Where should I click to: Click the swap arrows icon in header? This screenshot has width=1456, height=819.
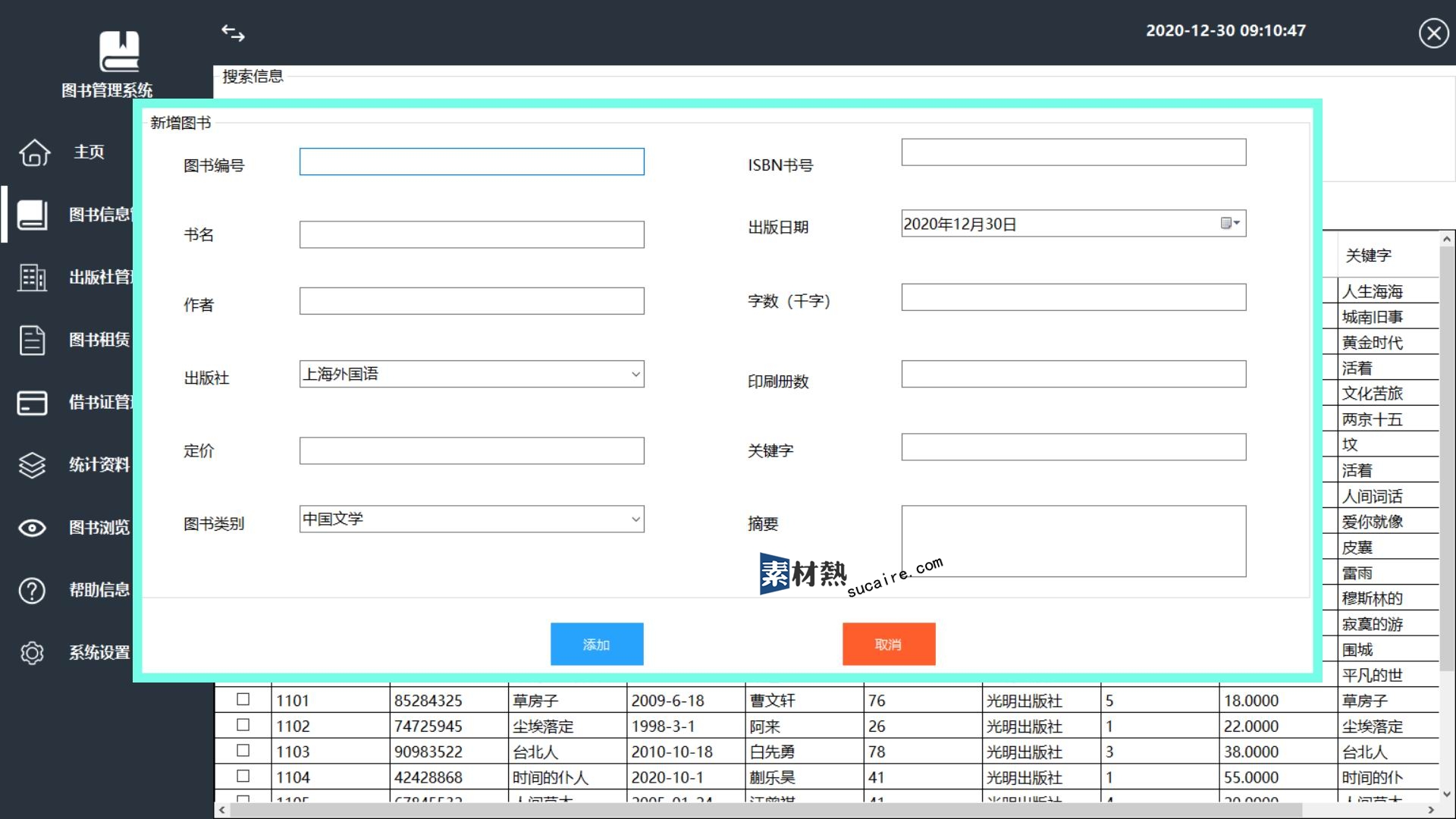click(x=233, y=33)
